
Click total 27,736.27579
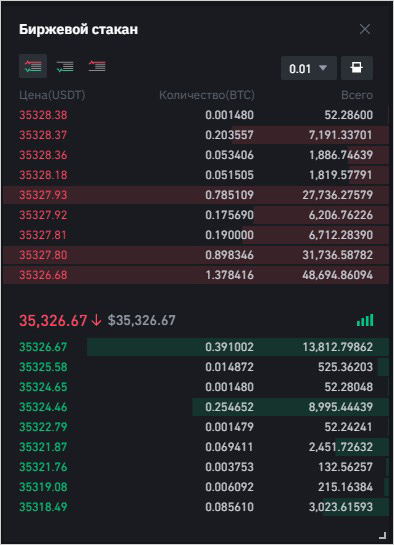337,195
